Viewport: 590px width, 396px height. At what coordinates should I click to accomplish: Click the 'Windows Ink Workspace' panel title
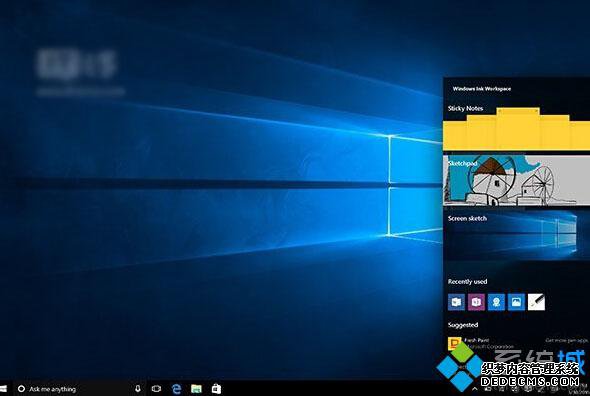click(x=482, y=89)
